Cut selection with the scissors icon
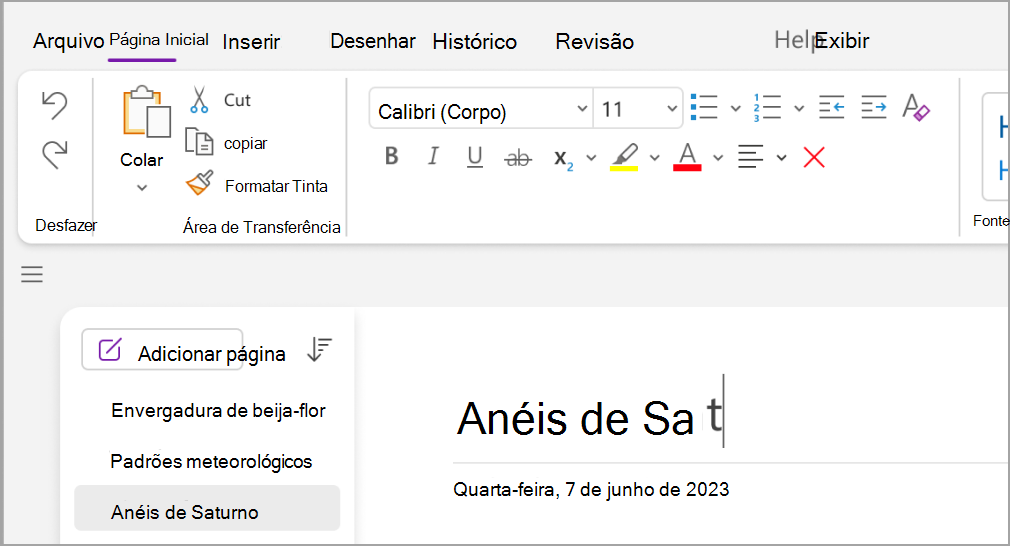1010x546 pixels. [199, 100]
